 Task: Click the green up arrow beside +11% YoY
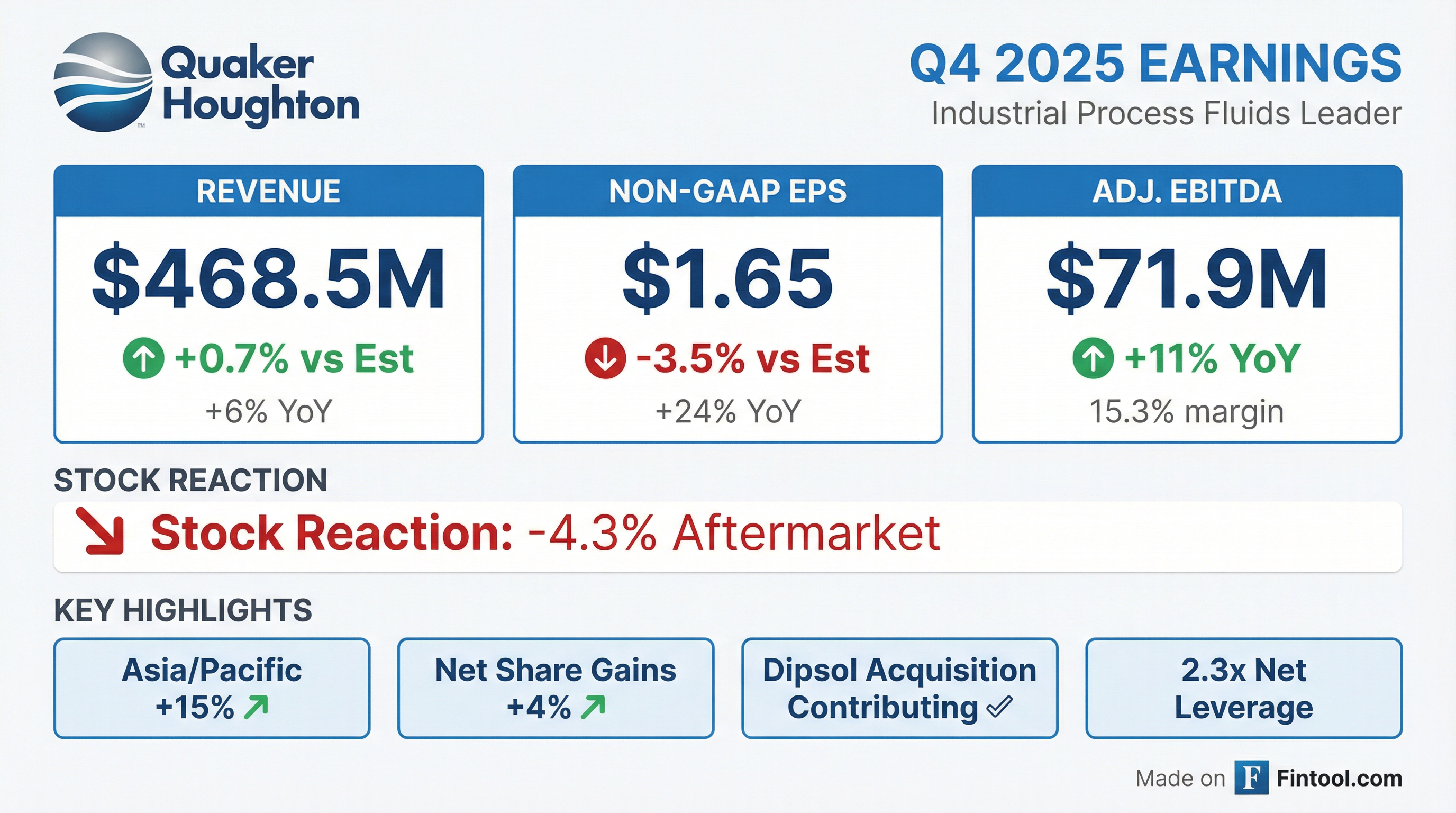pos(1093,358)
